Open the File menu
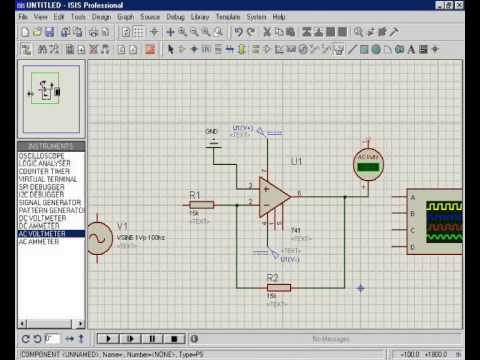This screenshot has width=480, height=360. click(x=23, y=17)
